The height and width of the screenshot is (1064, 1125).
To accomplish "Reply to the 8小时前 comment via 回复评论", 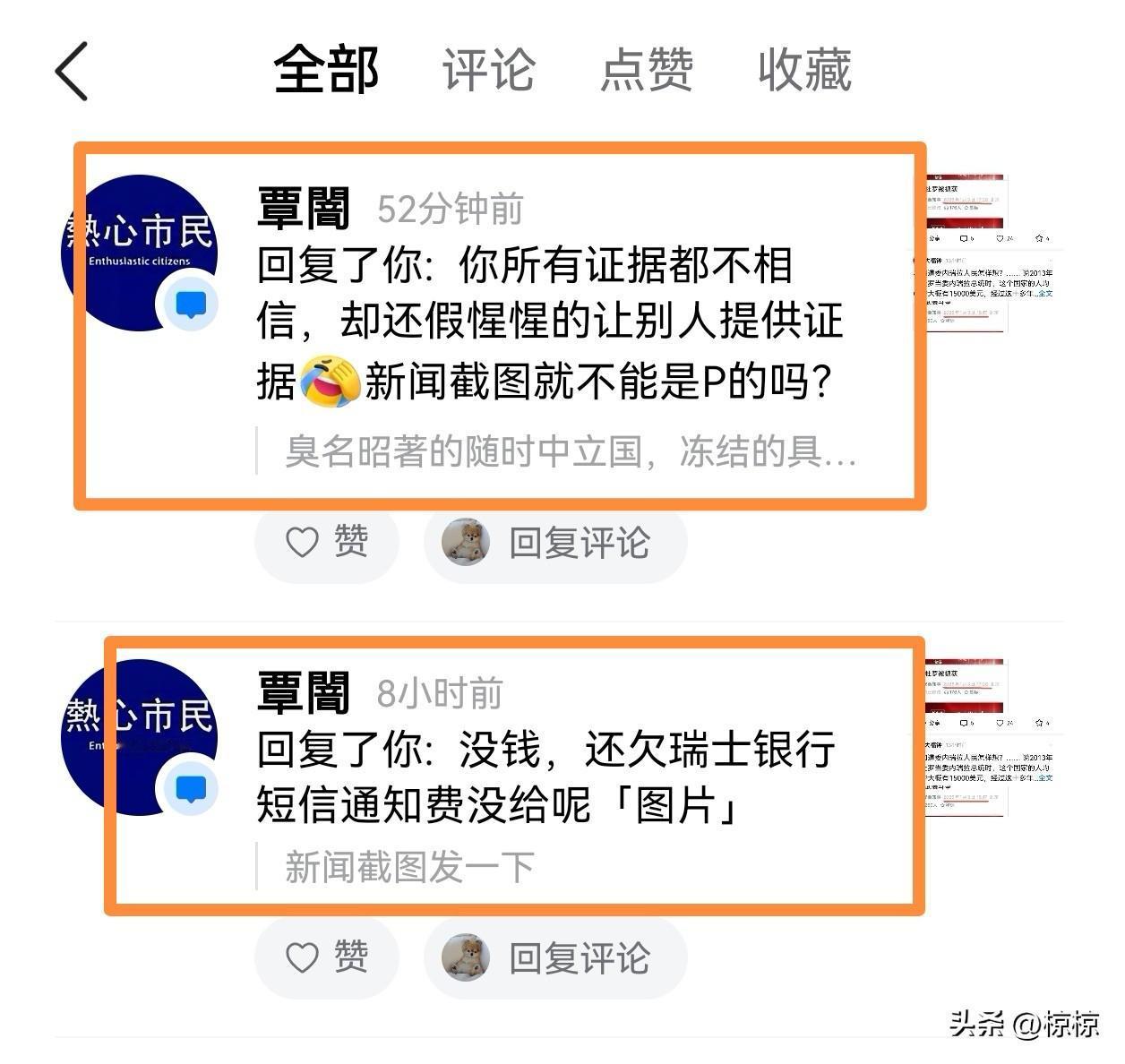I will (x=556, y=957).
